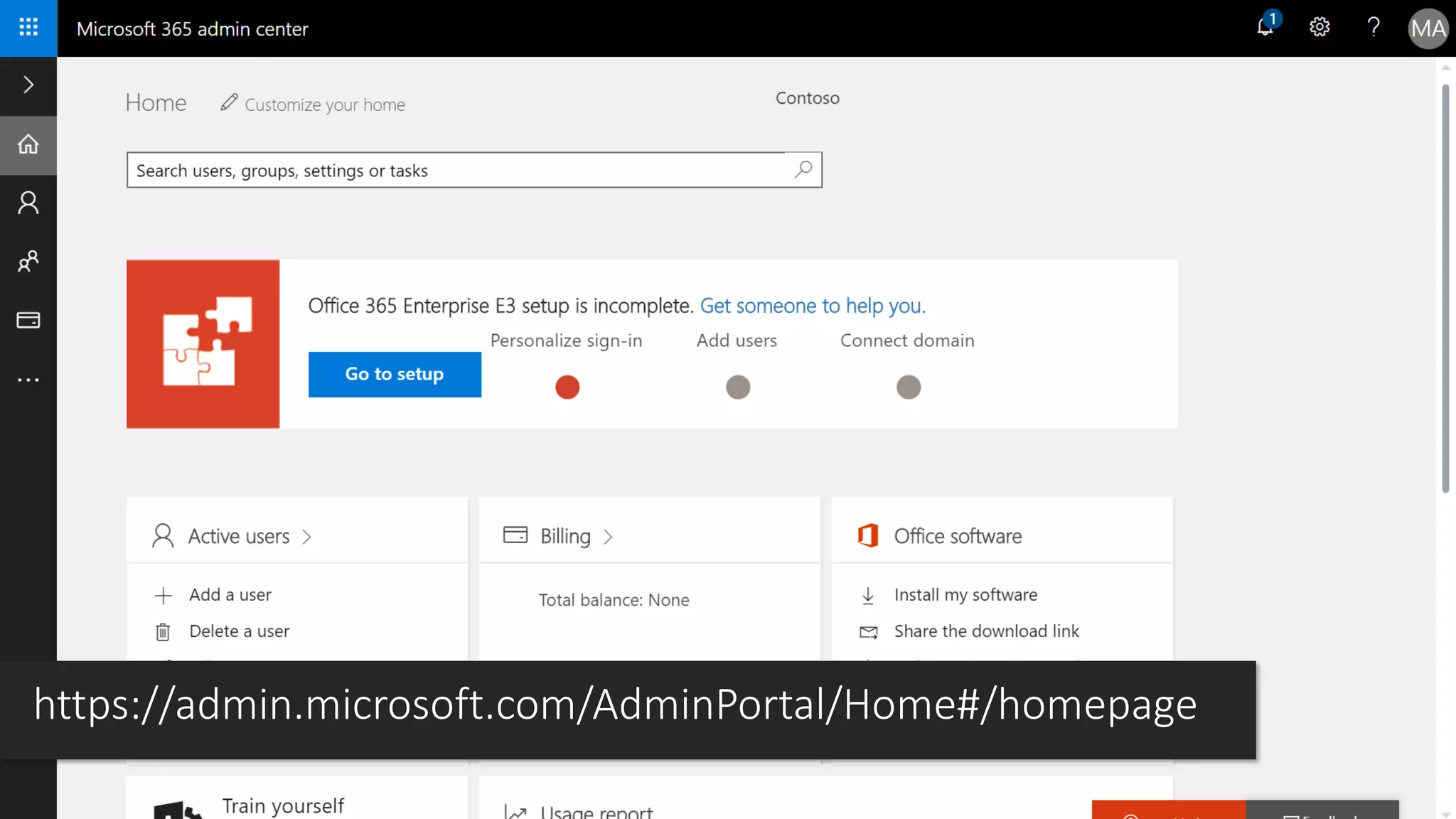The width and height of the screenshot is (1456, 819).
Task: Click the Office software heading
Action: (958, 536)
